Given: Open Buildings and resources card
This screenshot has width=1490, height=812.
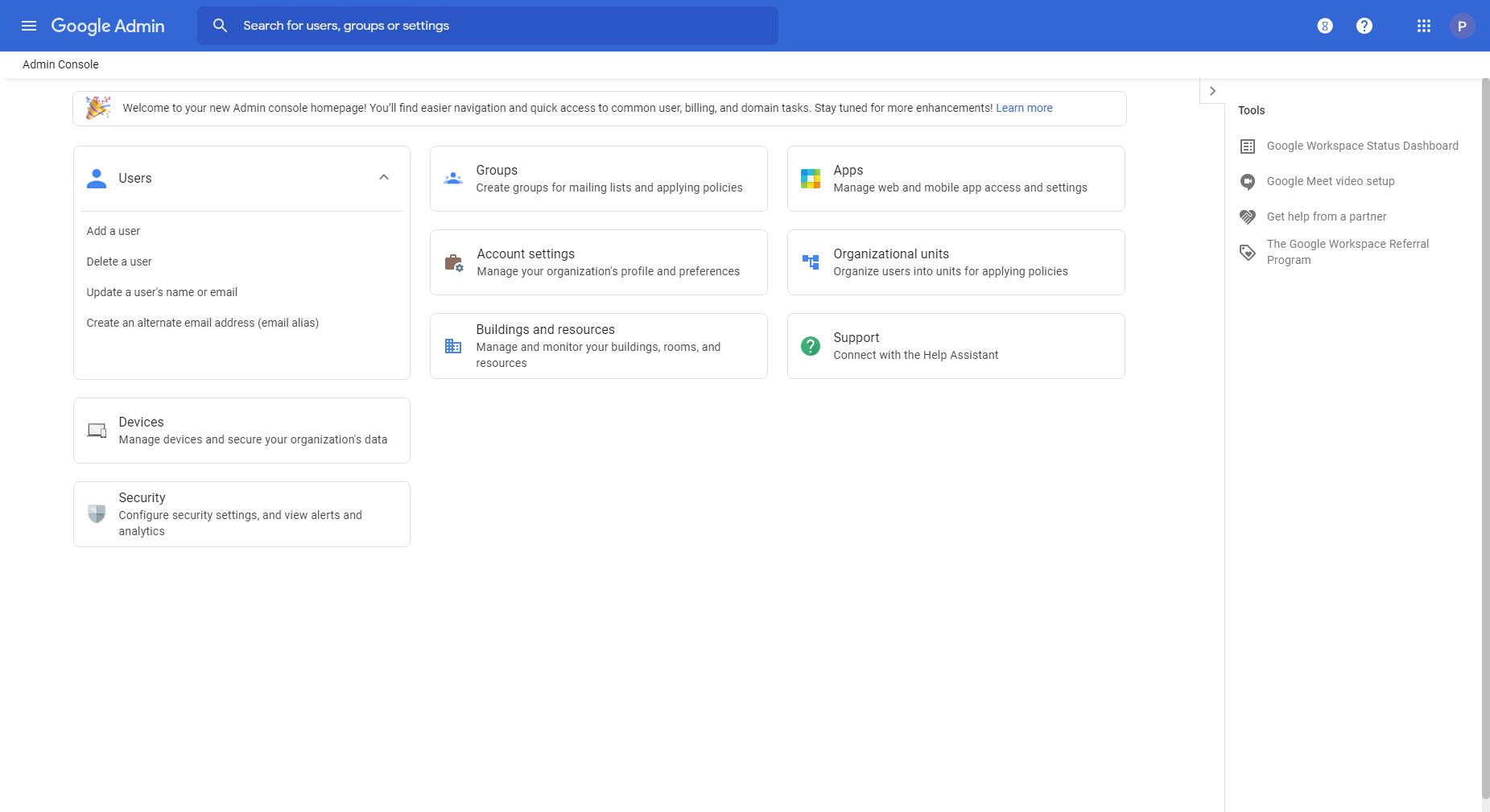Looking at the screenshot, I should click(599, 346).
